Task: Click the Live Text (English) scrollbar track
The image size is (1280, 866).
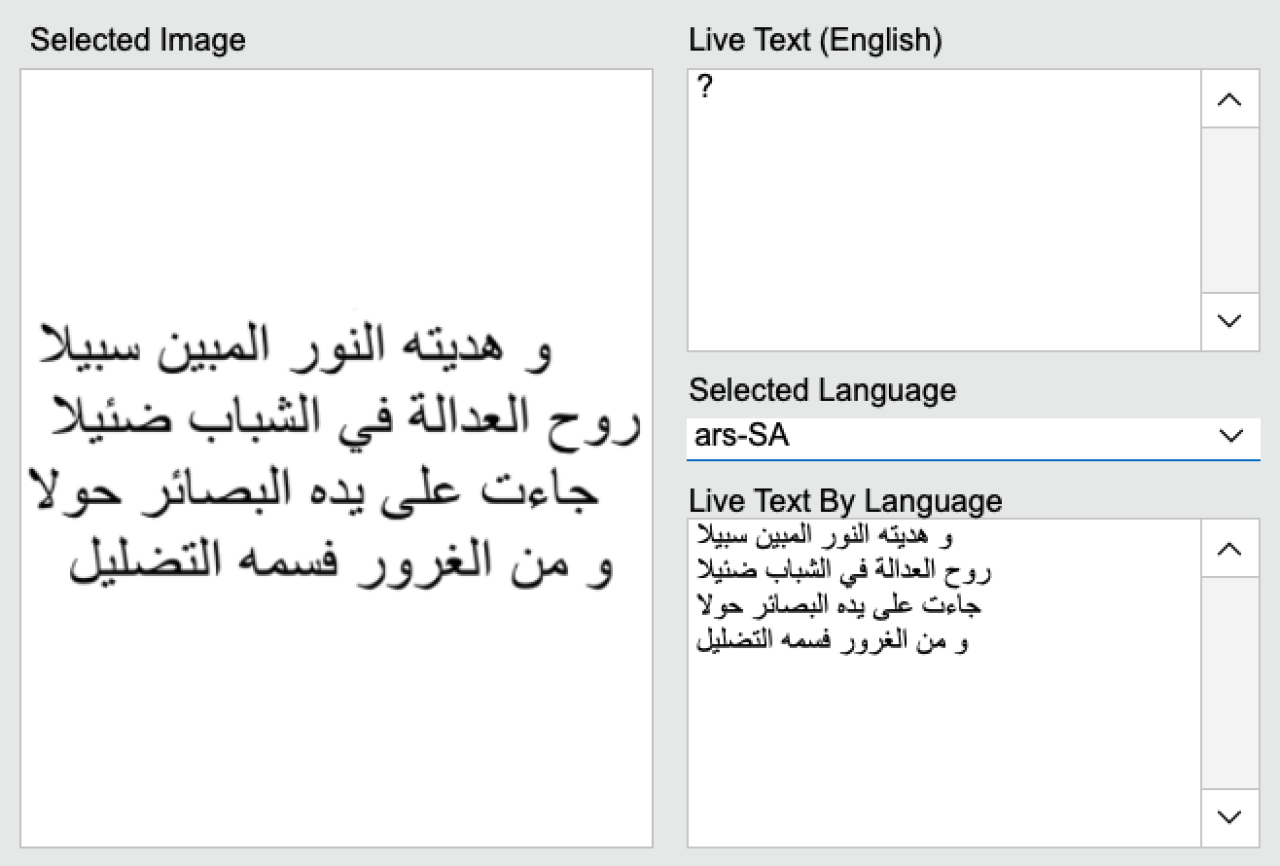Action: pyautogui.click(x=1230, y=210)
